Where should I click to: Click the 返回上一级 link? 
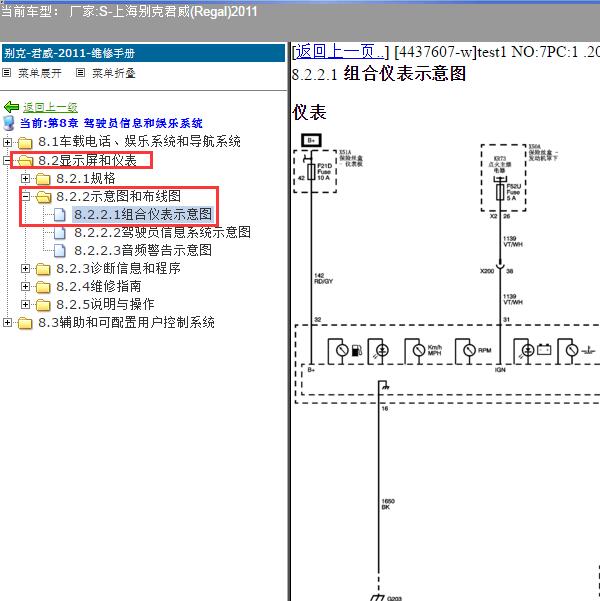[x=50, y=107]
